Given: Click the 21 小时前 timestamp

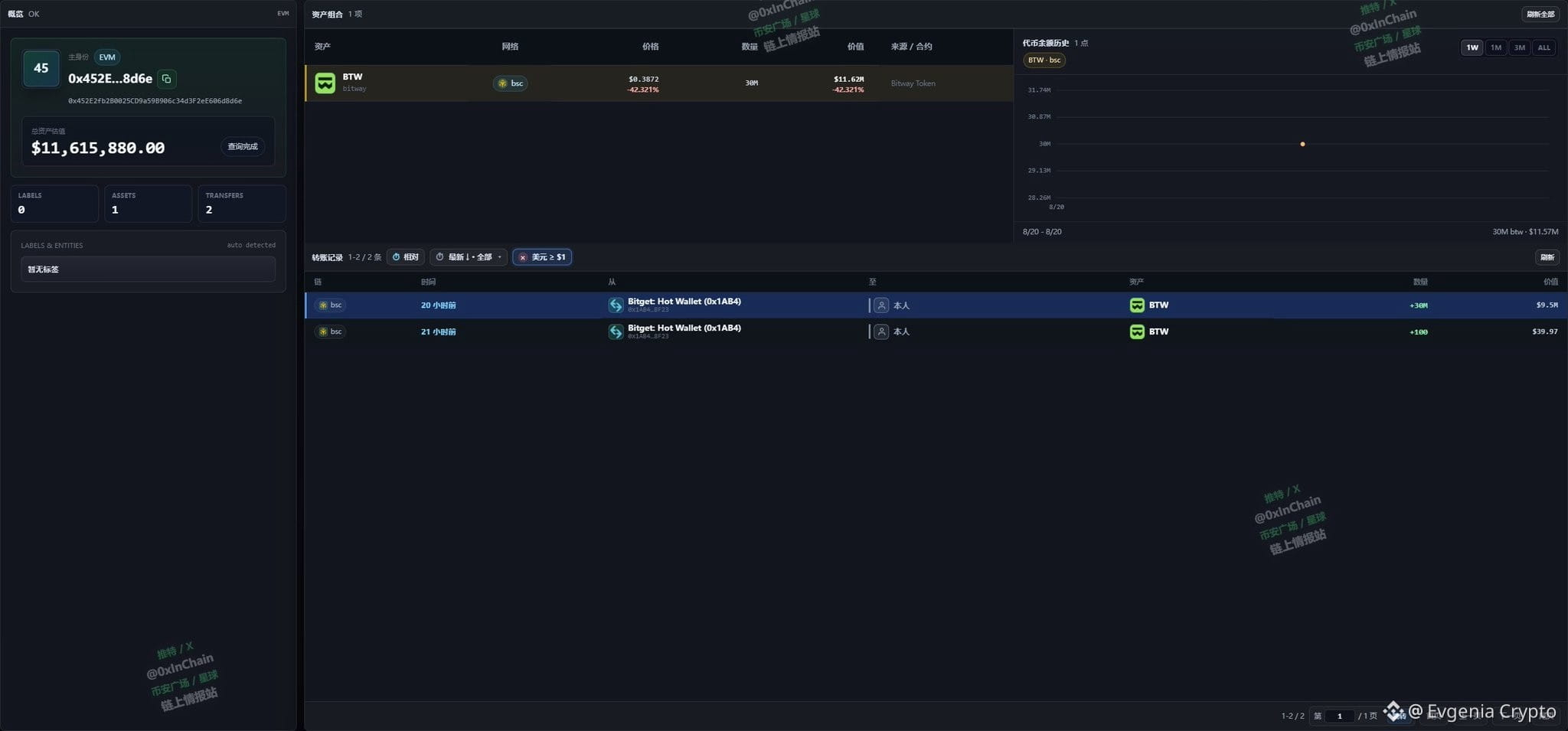Looking at the screenshot, I should click(x=438, y=332).
